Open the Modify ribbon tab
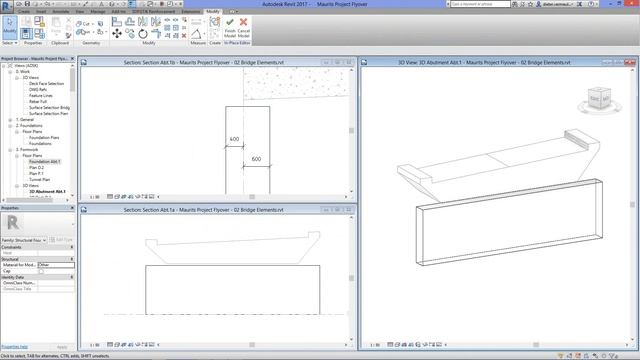Screen dimensions: 640x360 (213, 11)
